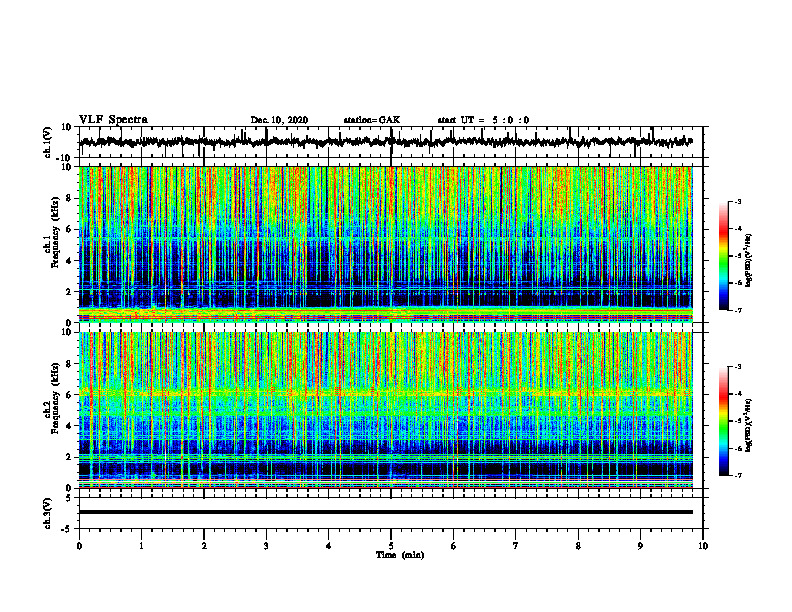This screenshot has width=792, height=612.
Task: Click the 'start UT = 5 : 0 : 0' text
Action: tap(483, 120)
